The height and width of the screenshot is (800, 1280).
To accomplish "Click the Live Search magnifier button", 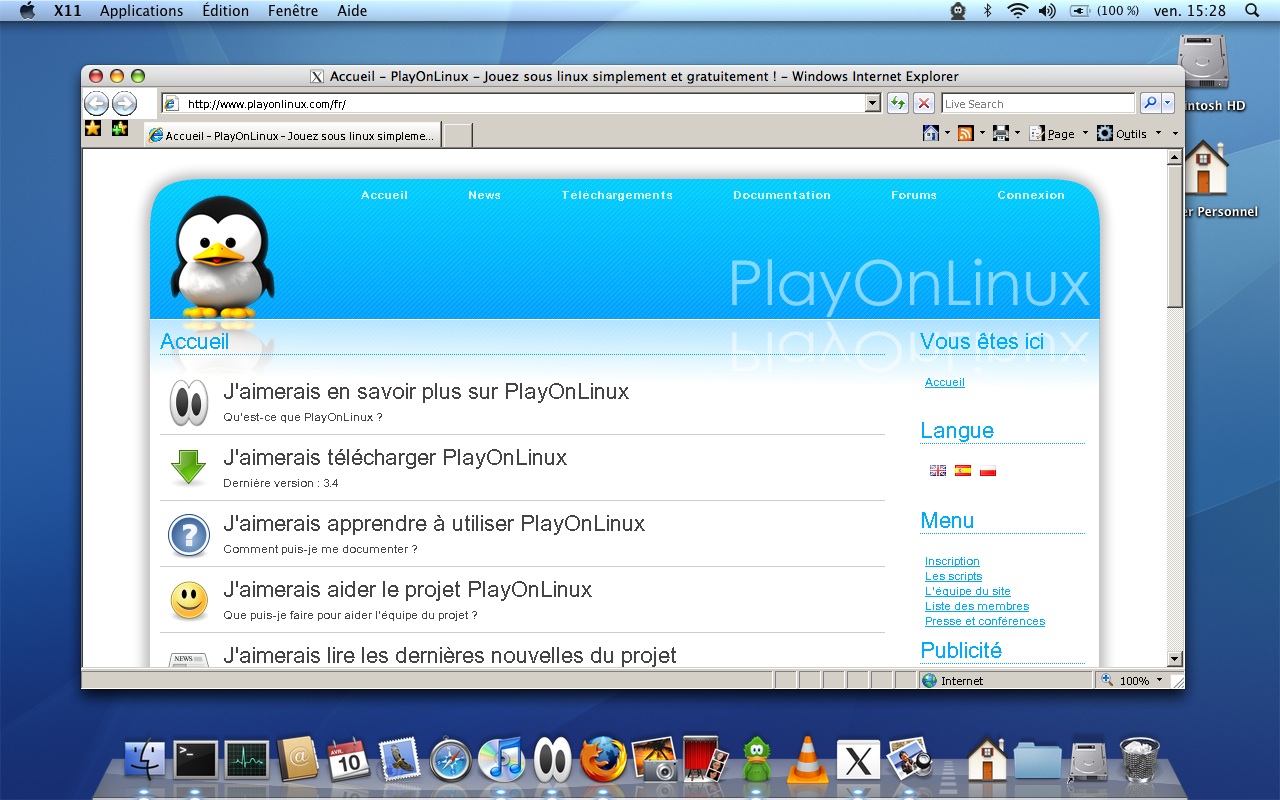I will coord(1149,103).
